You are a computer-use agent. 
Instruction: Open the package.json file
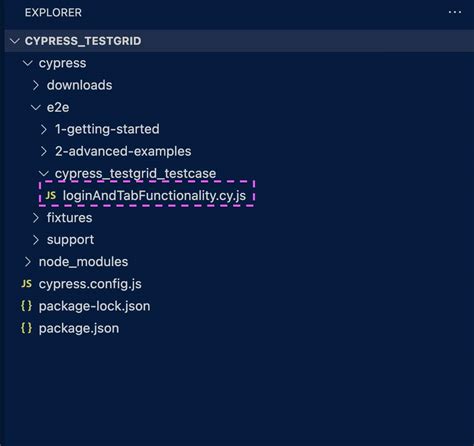point(79,328)
